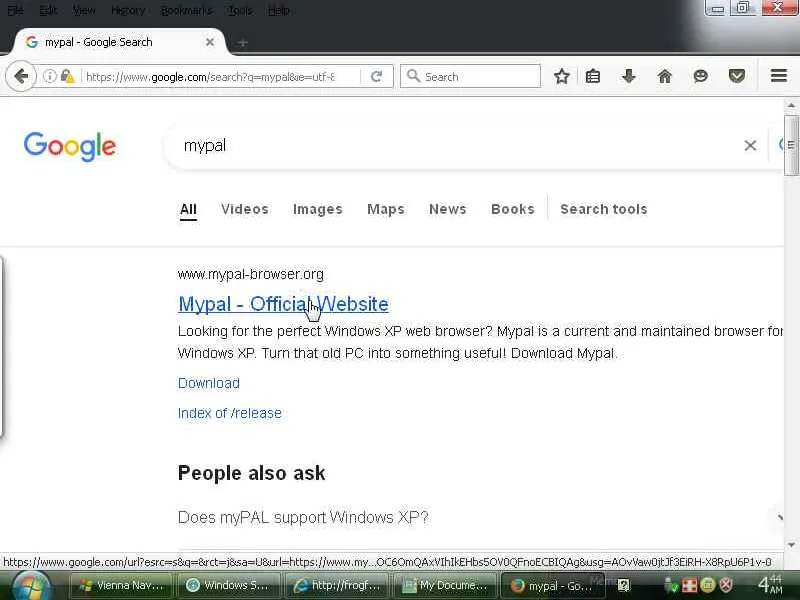
Task: Clear the Google search query with X
Action: (x=750, y=146)
